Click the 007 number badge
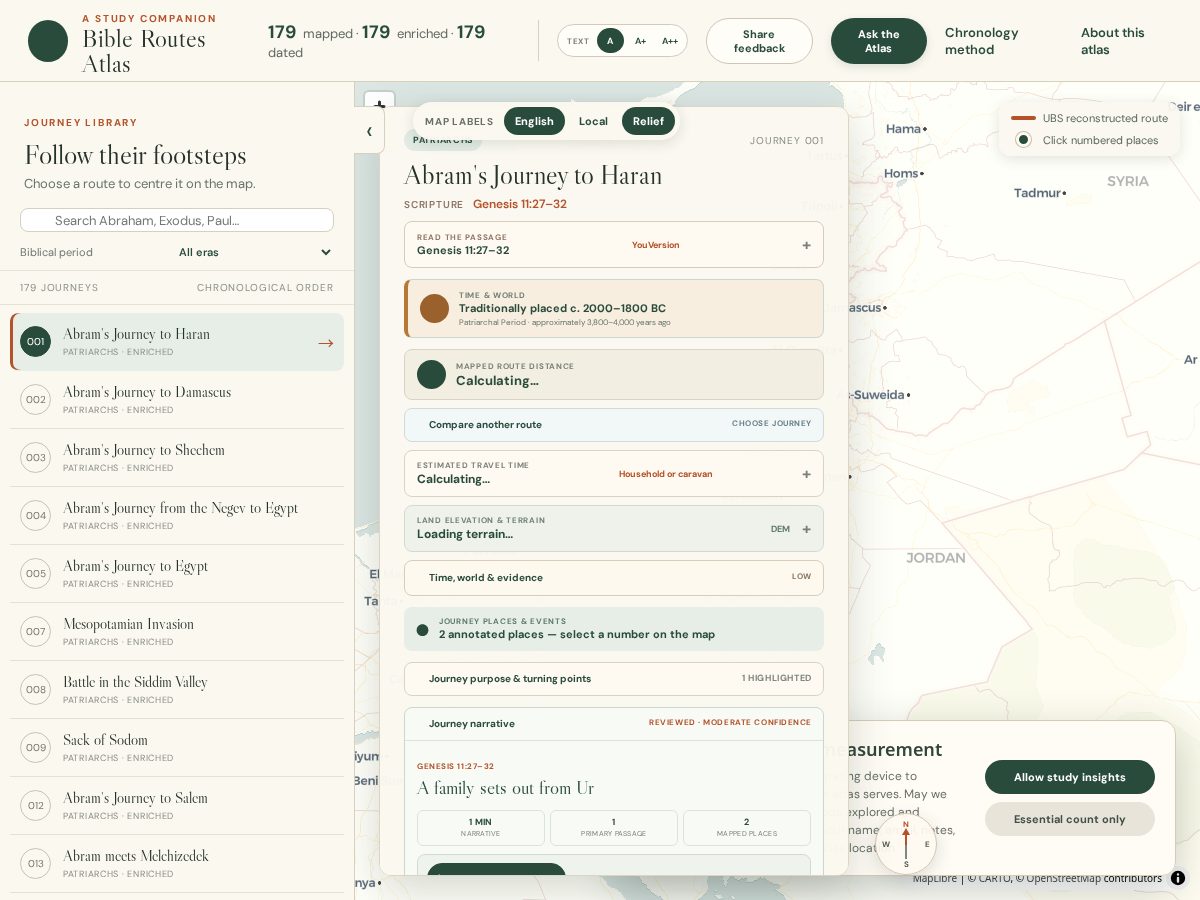The width and height of the screenshot is (1200, 900). point(36,632)
